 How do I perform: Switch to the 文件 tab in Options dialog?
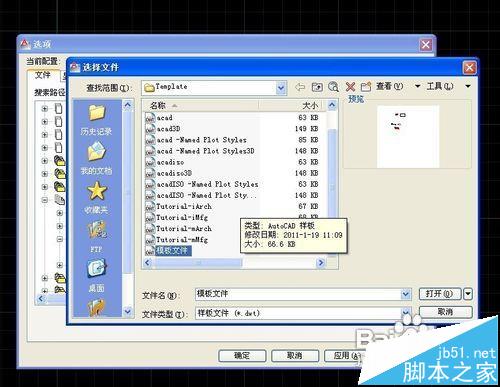43,75
